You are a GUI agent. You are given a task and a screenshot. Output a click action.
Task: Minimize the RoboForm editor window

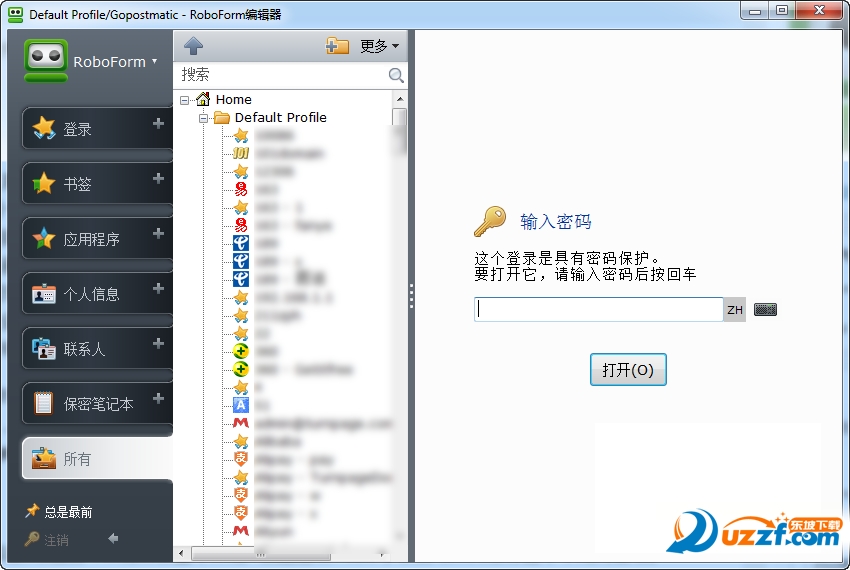(755, 10)
